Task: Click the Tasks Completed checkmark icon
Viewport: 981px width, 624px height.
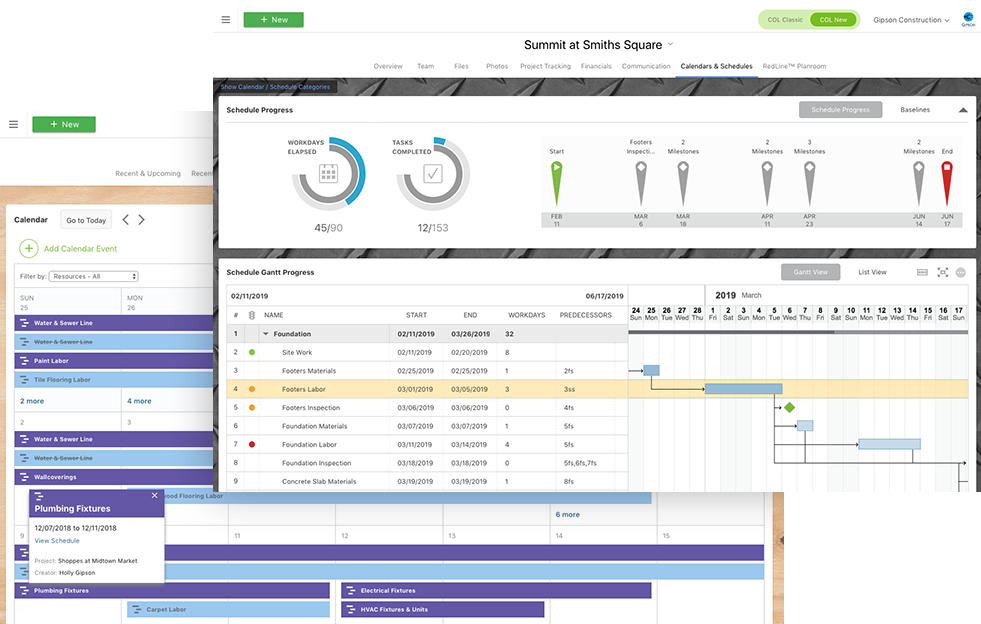Action: click(x=433, y=173)
